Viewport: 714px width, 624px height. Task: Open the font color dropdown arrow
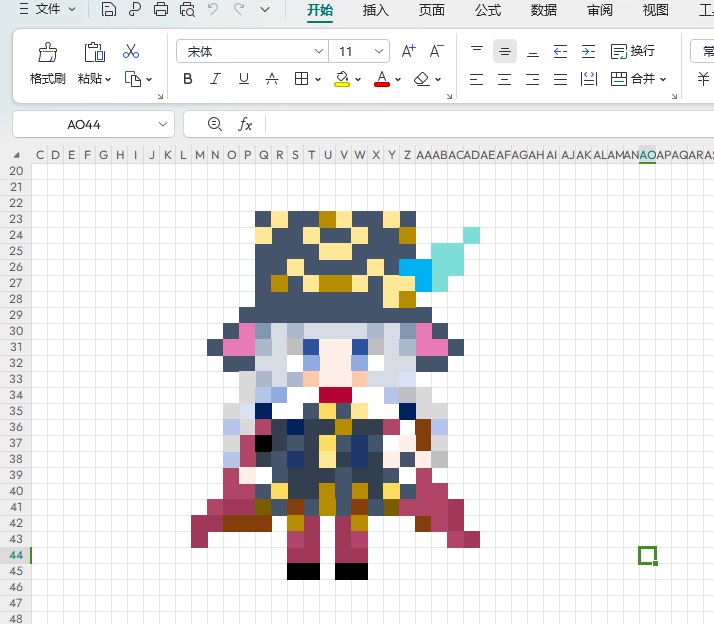398,80
